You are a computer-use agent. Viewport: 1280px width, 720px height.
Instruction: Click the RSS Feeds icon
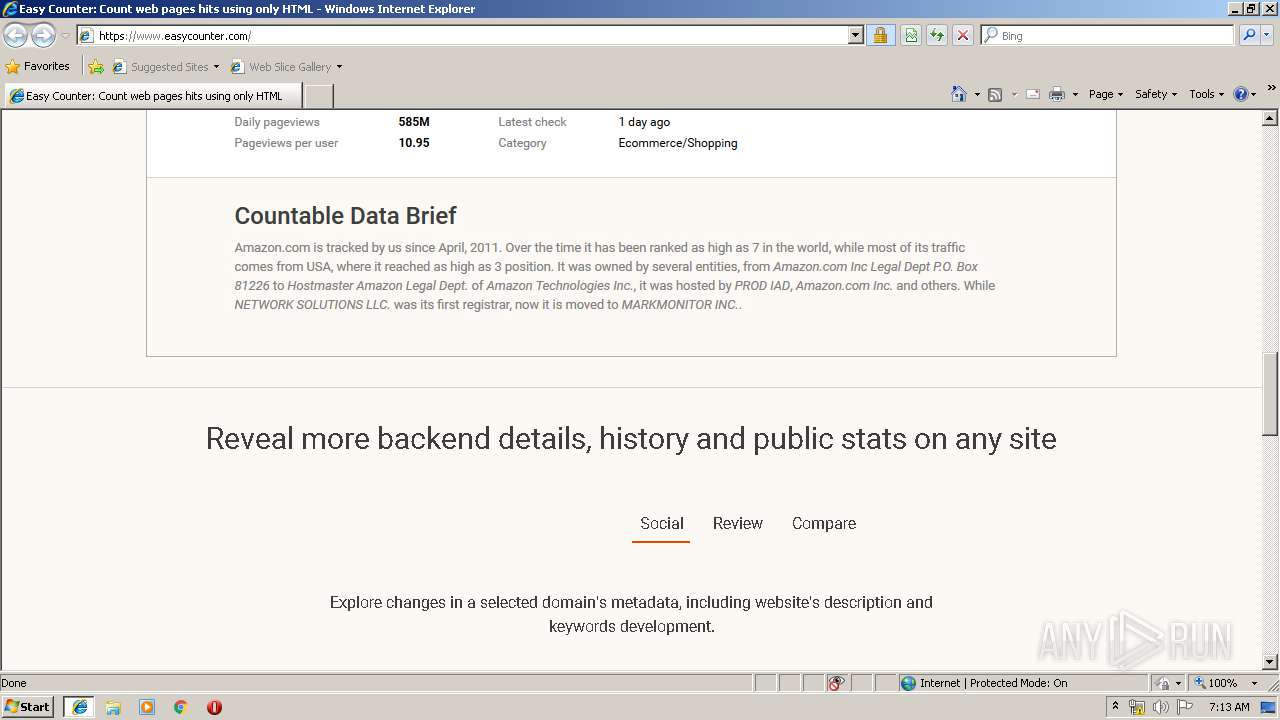click(995, 94)
